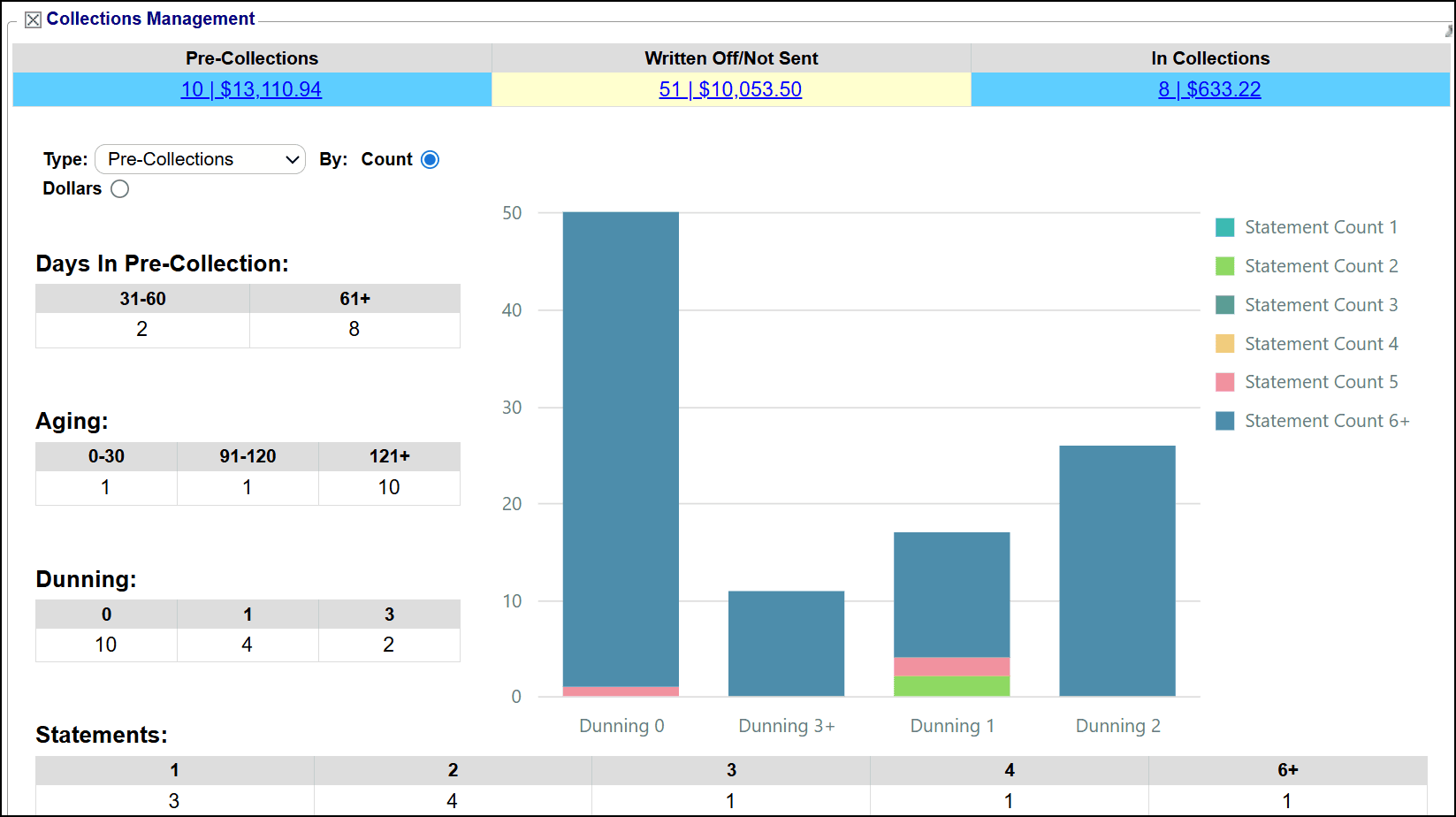Viewport: 1456px width, 817px height.
Task: Click the Dunning 0 blue bar
Action: click(x=621, y=442)
